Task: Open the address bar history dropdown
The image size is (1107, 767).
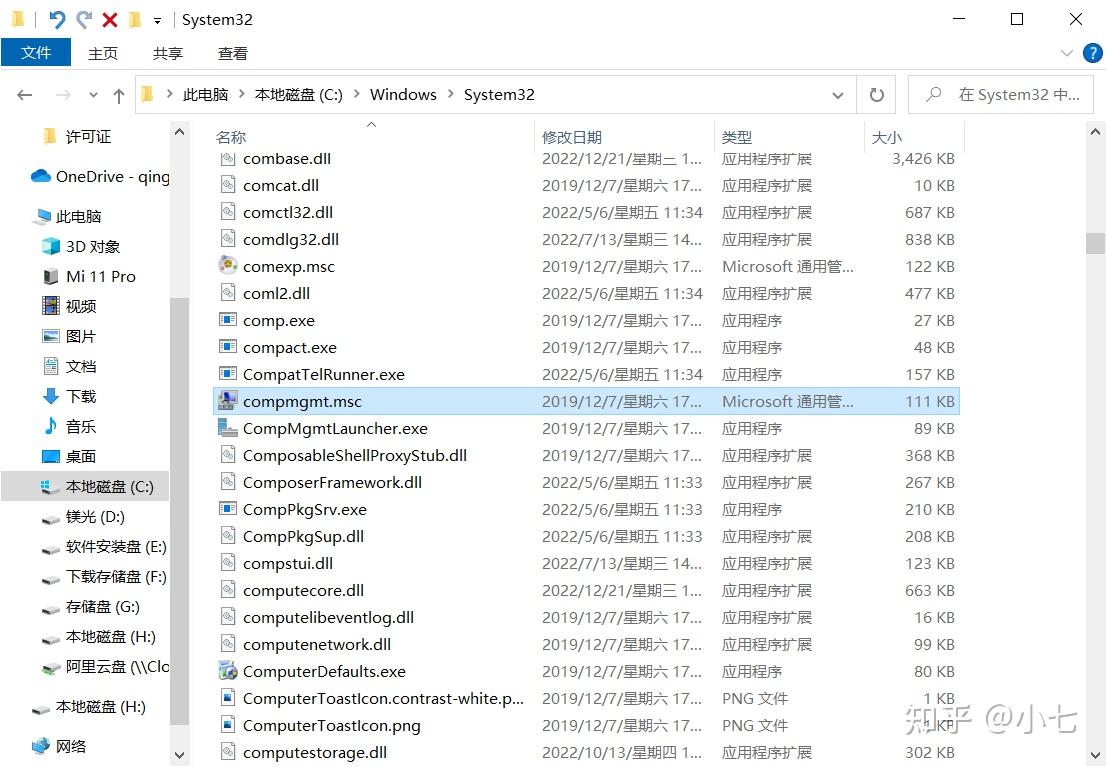Action: click(x=838, y=94)
